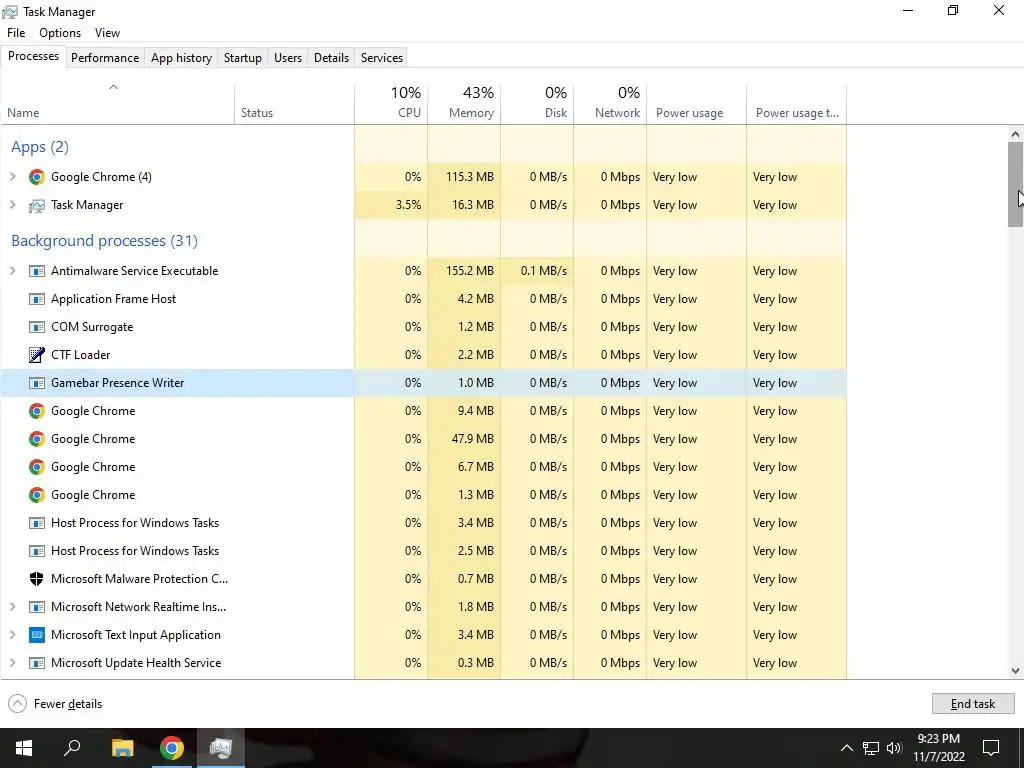Sort processes by CPU column
Viewport: 1024px width, 768px height.
(x=391, y=103)
